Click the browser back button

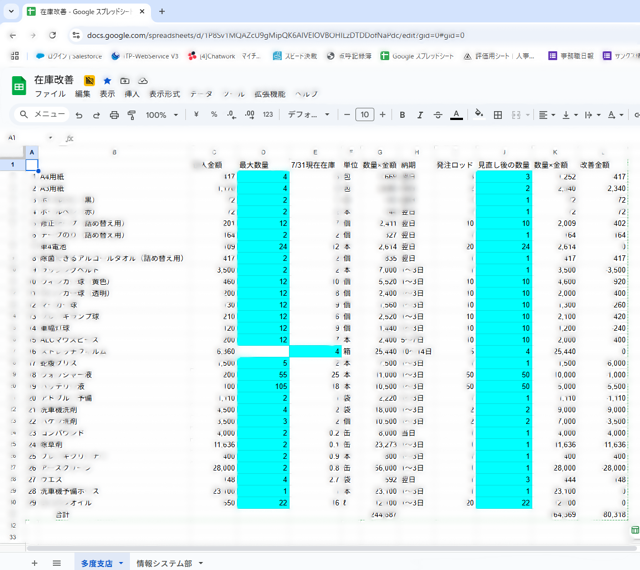point(13,36)
